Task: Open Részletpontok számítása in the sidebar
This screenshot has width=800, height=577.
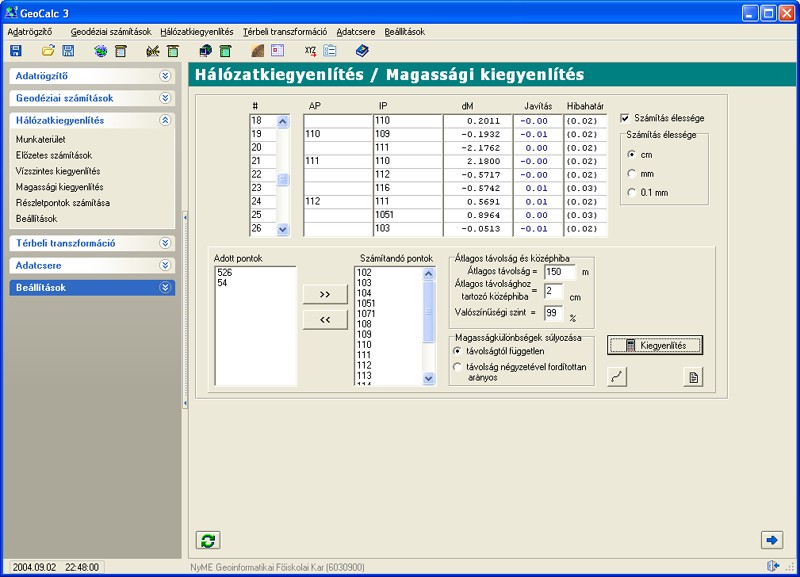Action: [x=62, y=203]
